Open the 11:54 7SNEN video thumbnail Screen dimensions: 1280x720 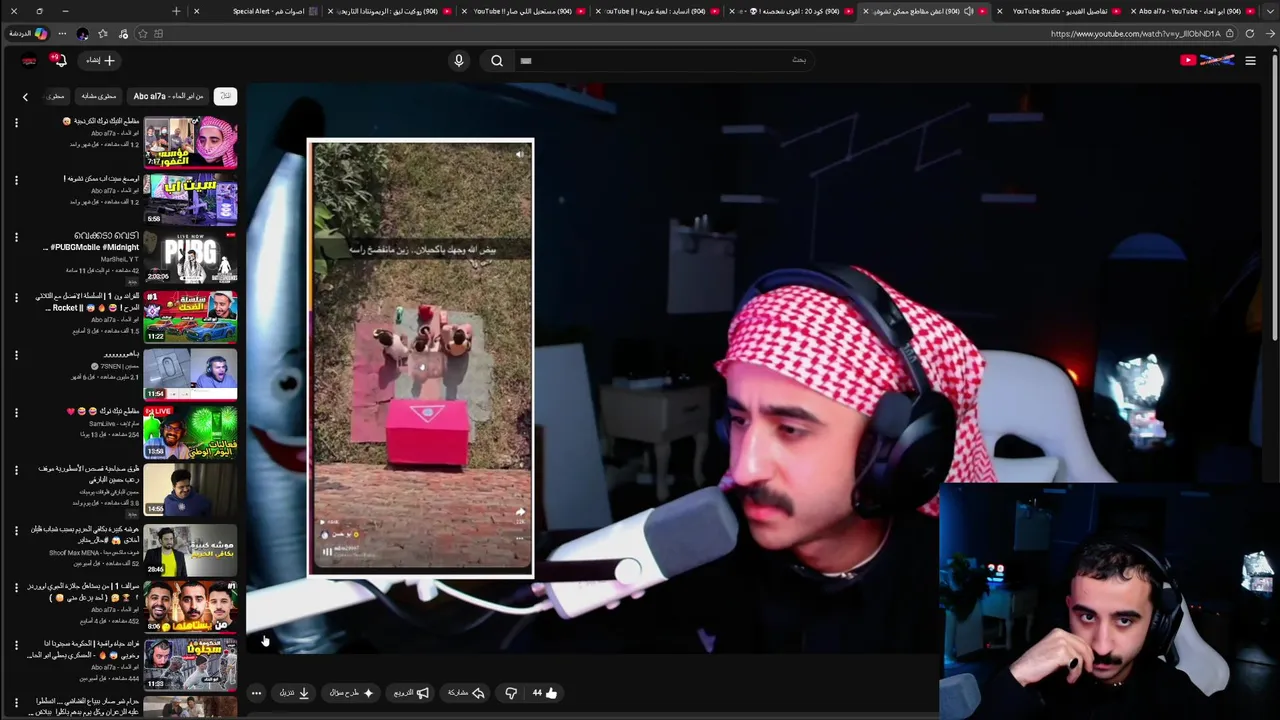pyautogui.click(x=190, y=373)
